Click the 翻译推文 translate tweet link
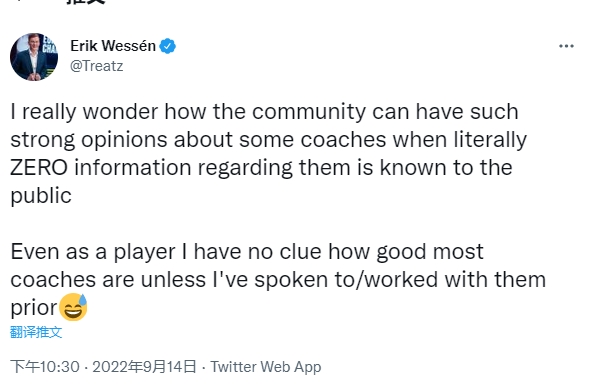 point(36,332)
